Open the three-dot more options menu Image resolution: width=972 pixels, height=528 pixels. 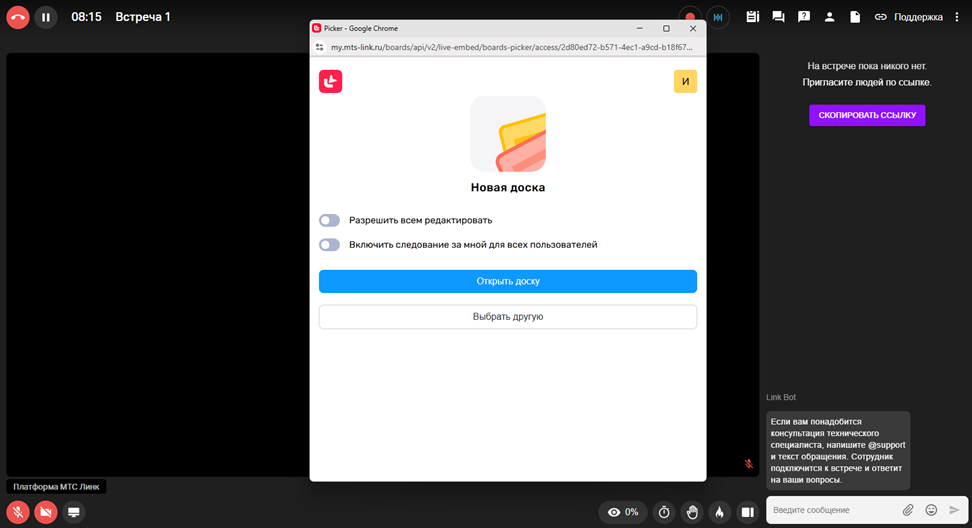pyautogui.click(x=957, y=17)
